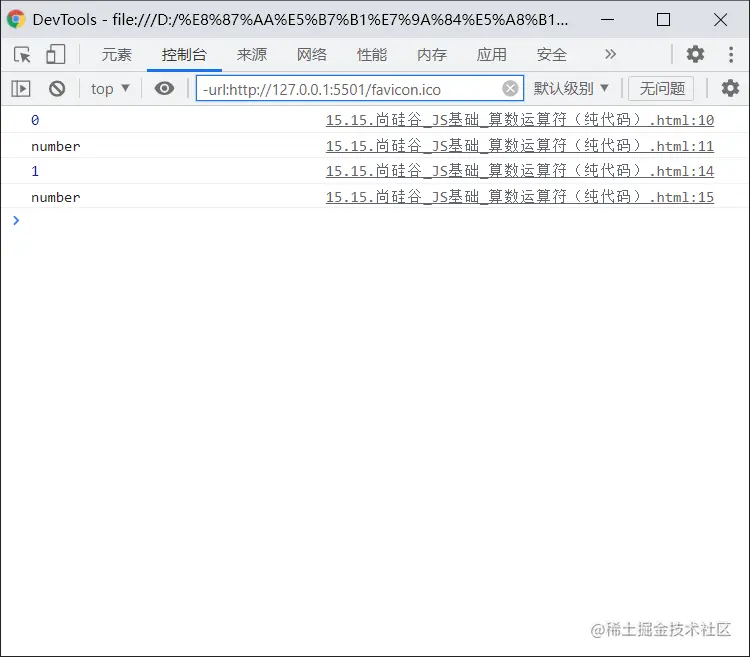
Task: Open the 应用 (Application) tab
Action: pos(491,55)
